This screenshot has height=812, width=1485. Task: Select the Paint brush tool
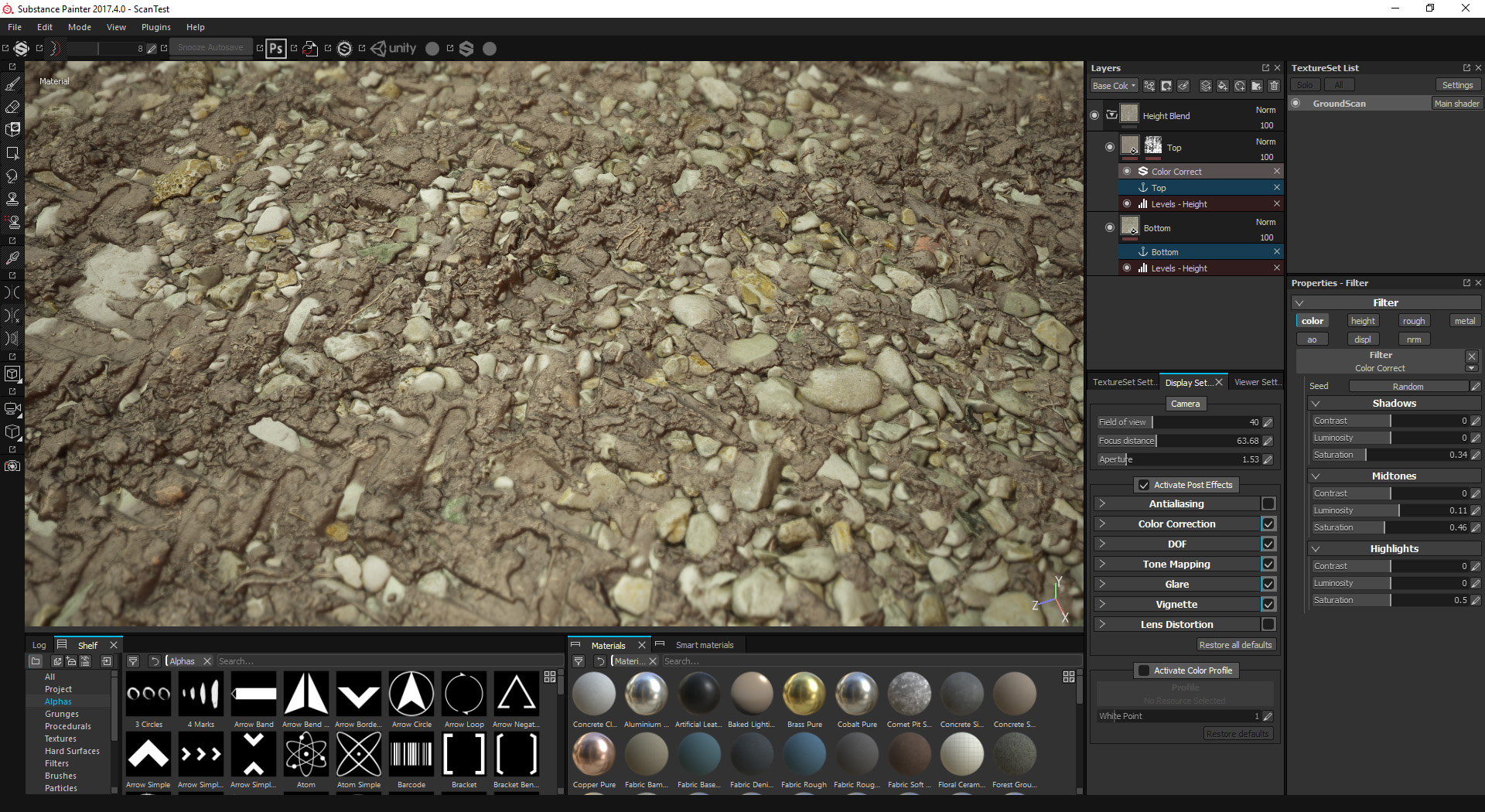click(x=12, y=84)
